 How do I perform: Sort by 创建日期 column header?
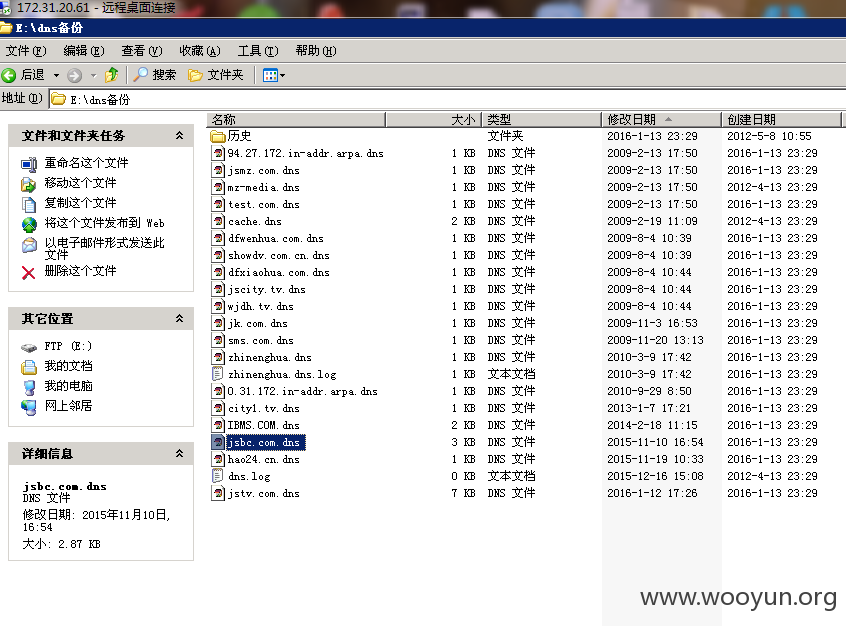(x=781, y=119)
